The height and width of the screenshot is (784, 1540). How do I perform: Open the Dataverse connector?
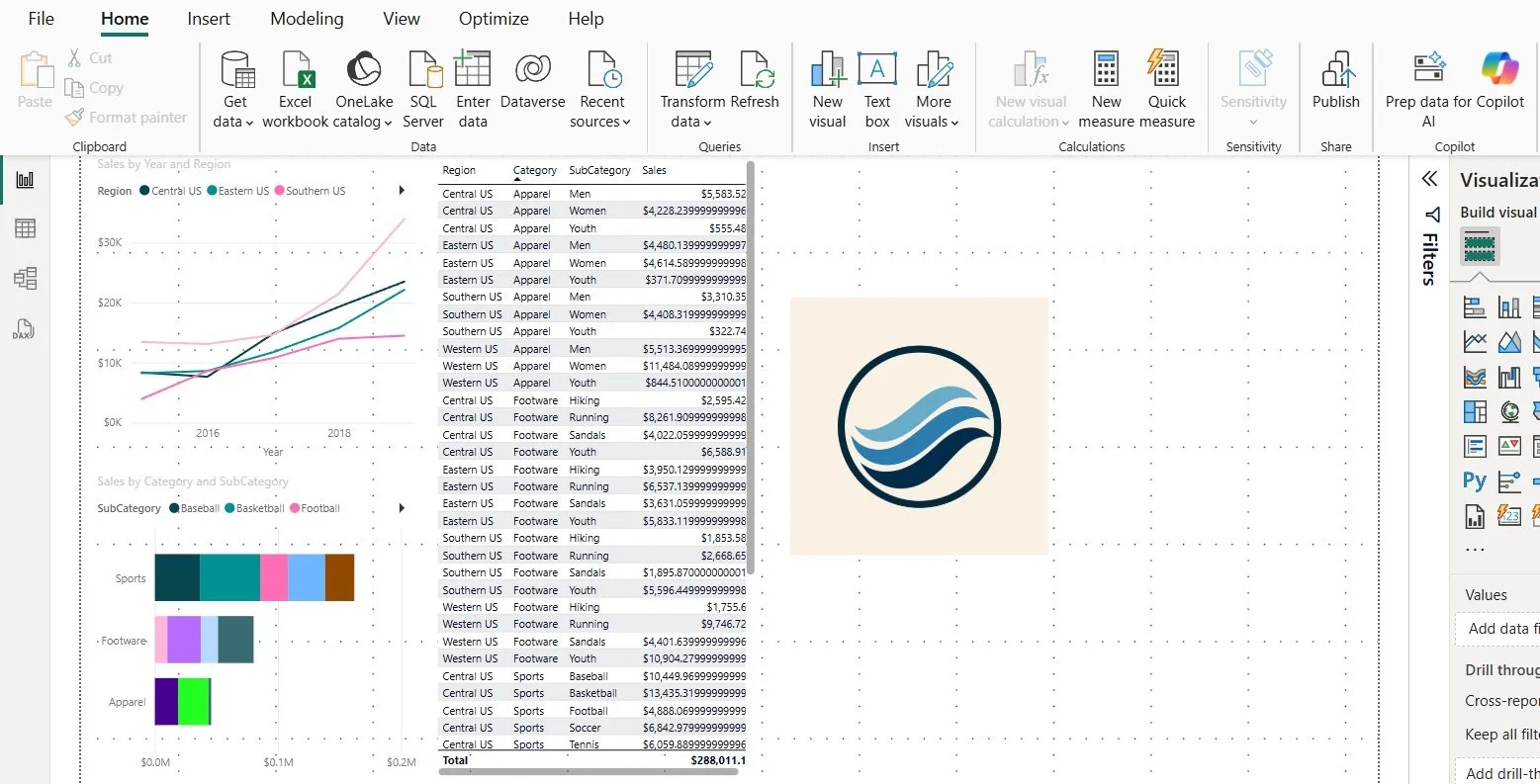click(532, 82)
